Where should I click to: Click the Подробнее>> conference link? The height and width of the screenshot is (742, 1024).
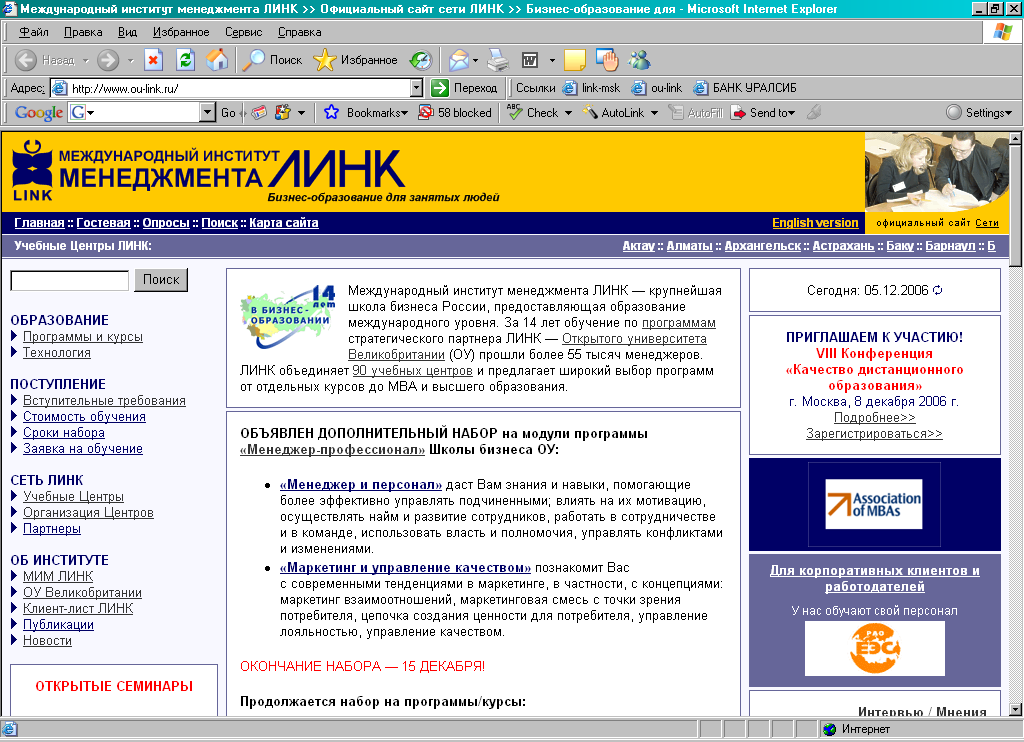(x=874, y=417)
